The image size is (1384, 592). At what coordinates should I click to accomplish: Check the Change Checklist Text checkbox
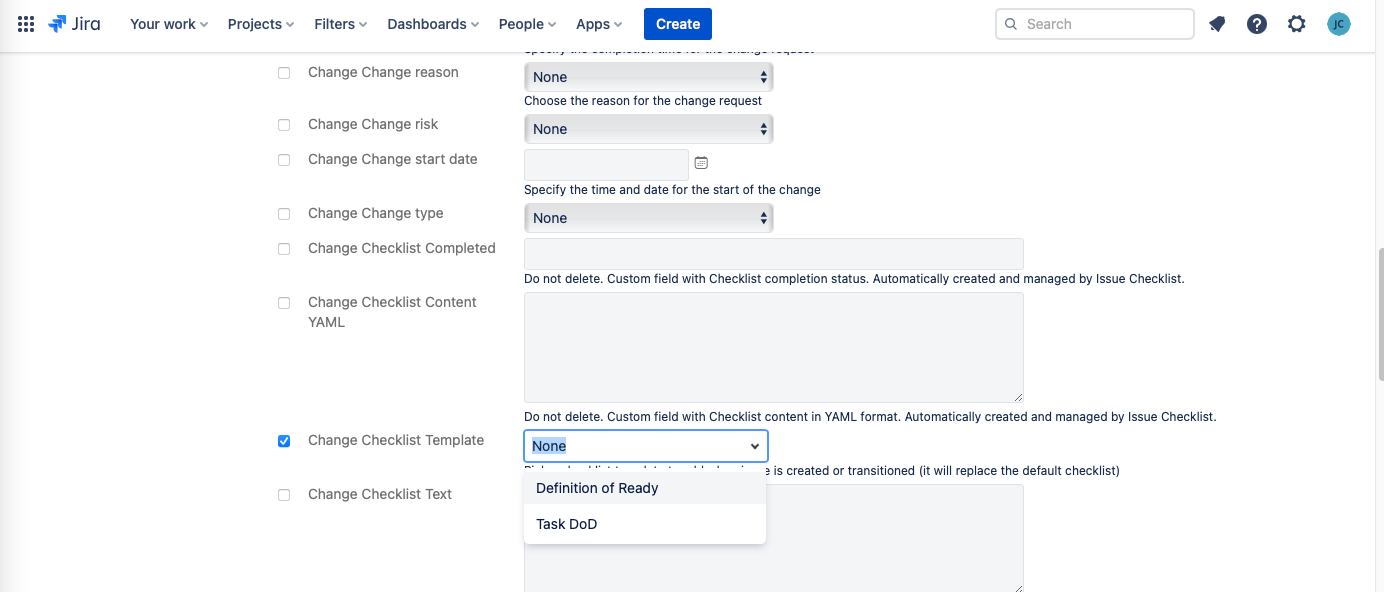click(284, 495)
